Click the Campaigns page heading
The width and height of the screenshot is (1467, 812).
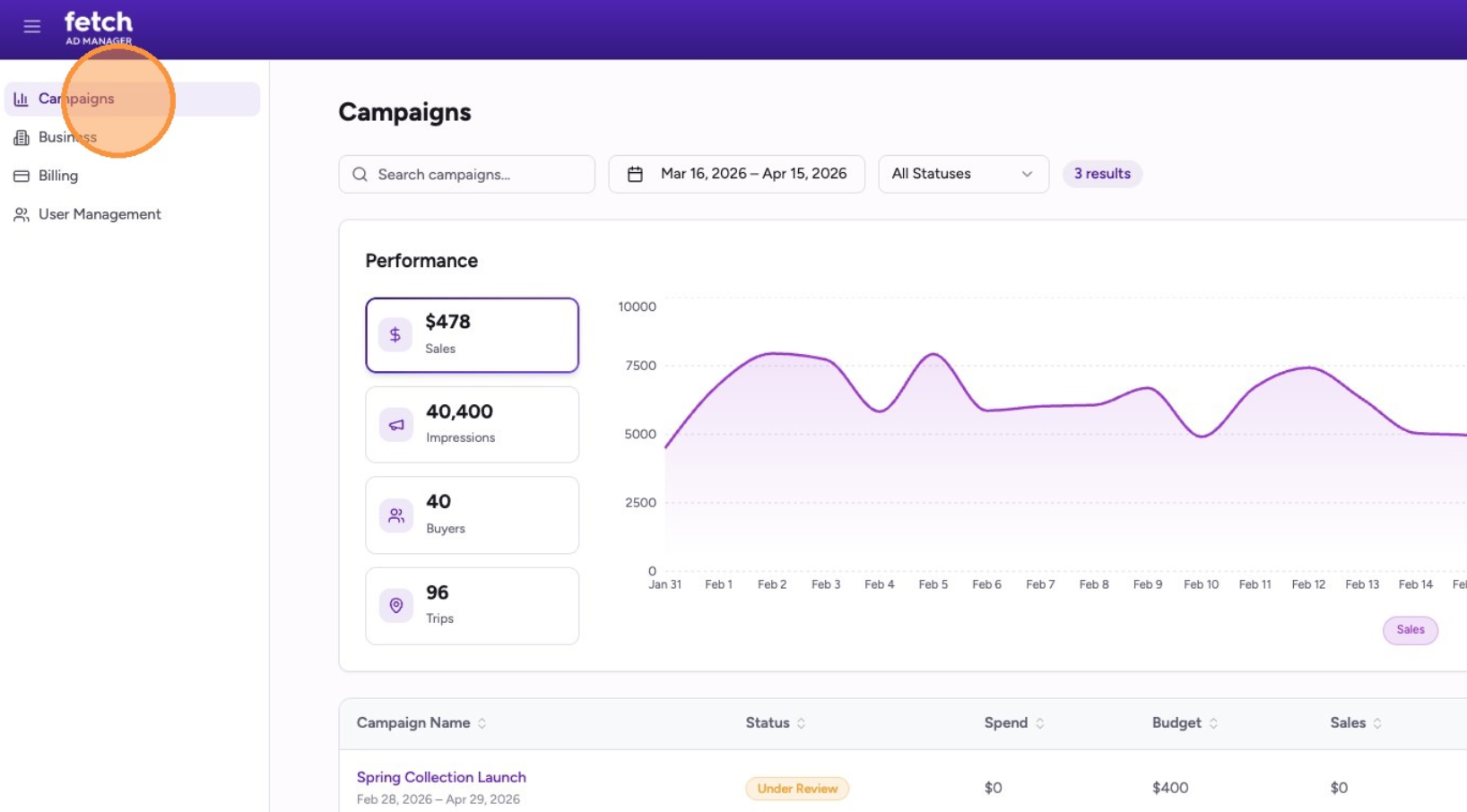click(x=404, y=112)
